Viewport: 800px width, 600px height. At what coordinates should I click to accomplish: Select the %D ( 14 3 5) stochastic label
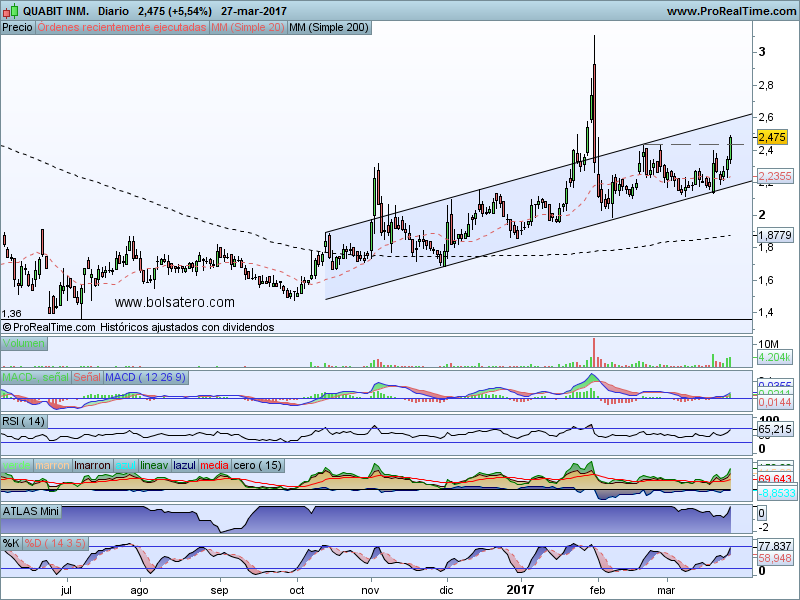(57, 543)
